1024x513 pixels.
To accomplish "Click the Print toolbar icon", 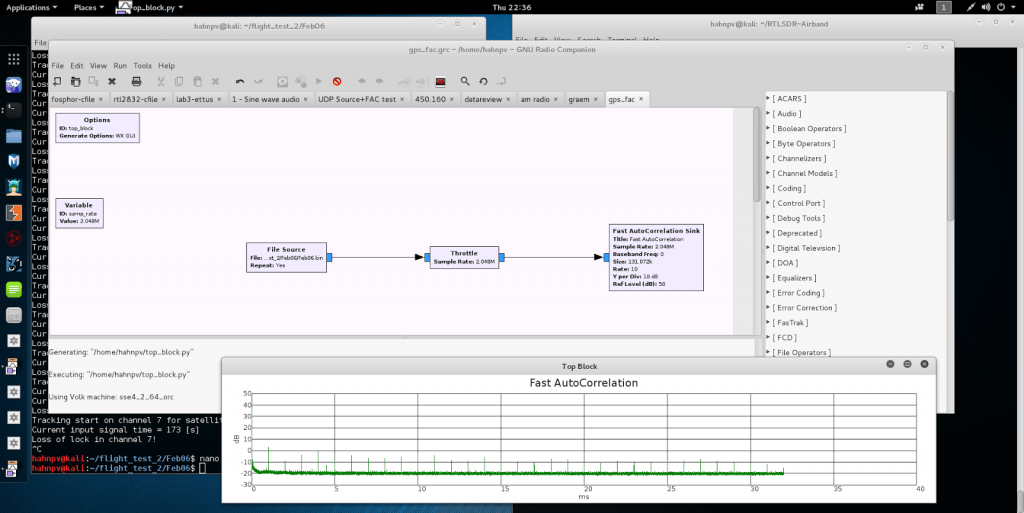I will tap(136, 82).
